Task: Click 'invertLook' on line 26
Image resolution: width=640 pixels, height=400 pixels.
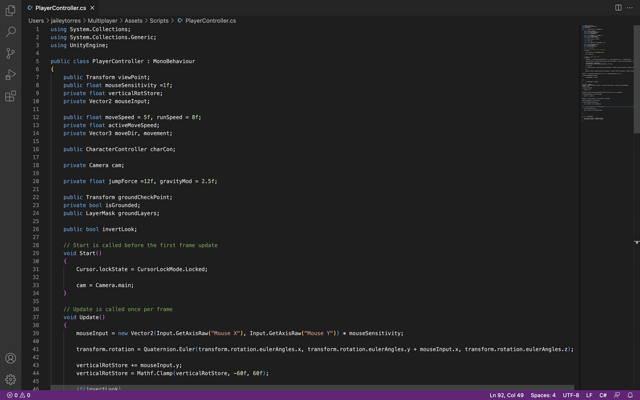Action: click(x=118, y=229)
